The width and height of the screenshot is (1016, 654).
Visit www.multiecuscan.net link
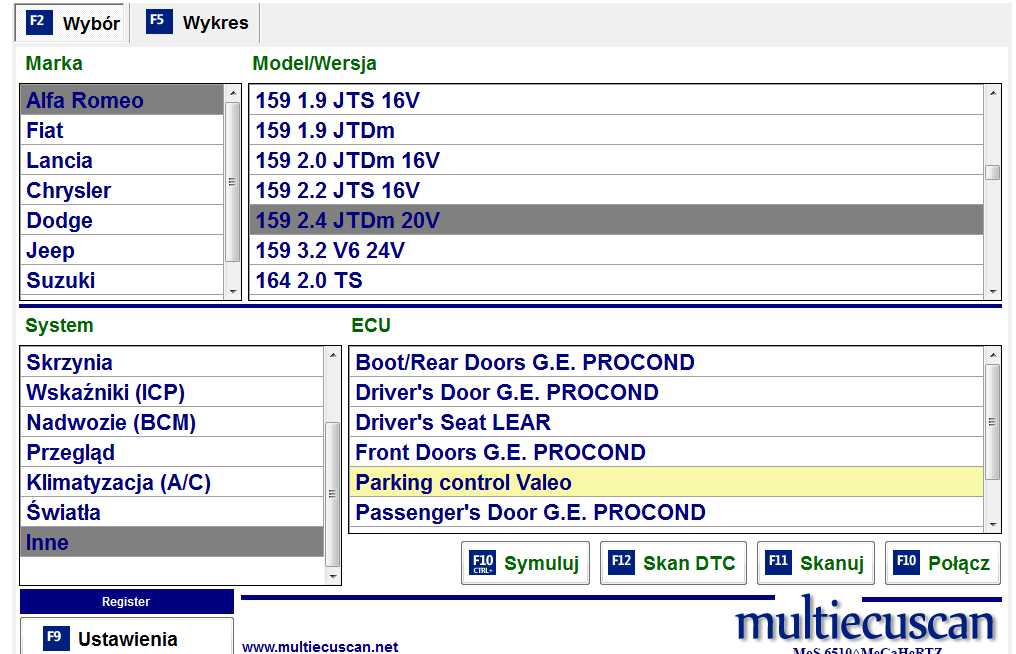click(x=320, y=646)
